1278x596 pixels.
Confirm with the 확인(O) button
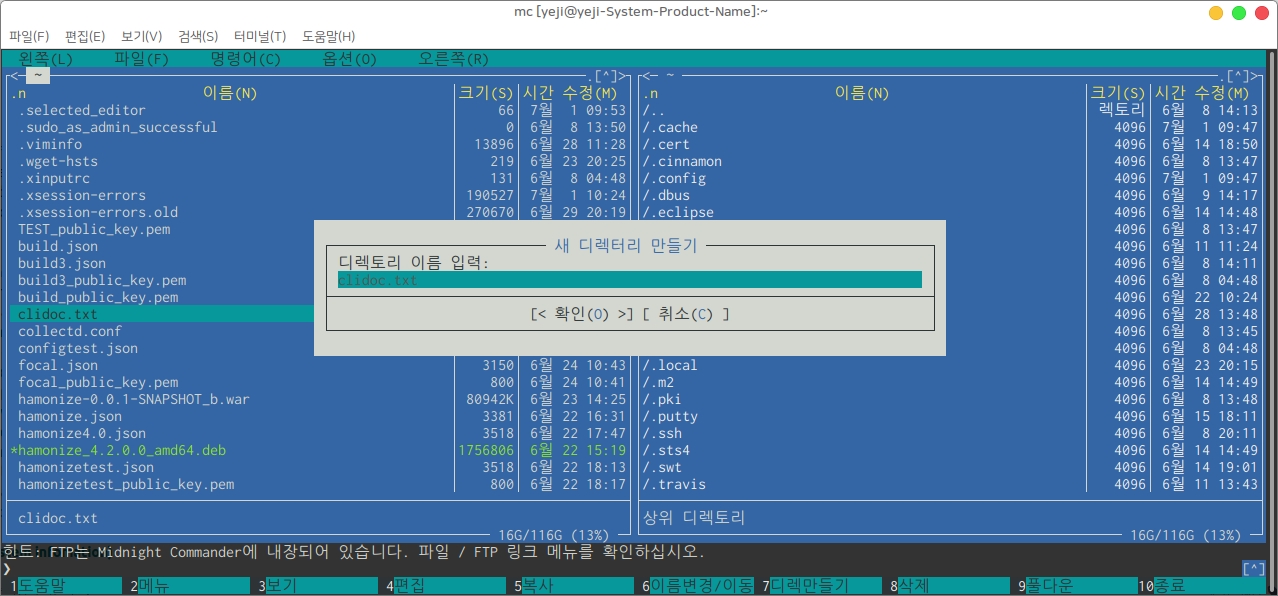[582, 314]
